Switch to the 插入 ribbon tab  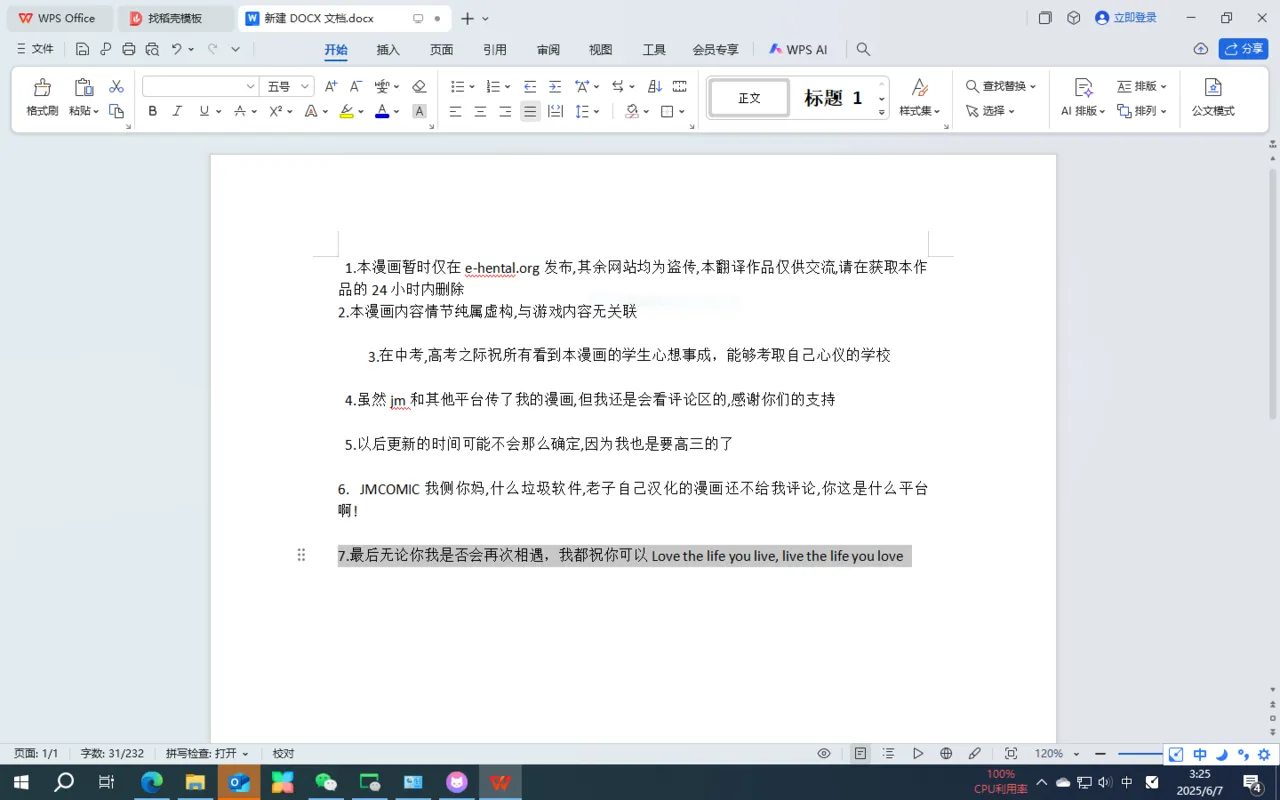pyautogui.click(x=388, y=49)
